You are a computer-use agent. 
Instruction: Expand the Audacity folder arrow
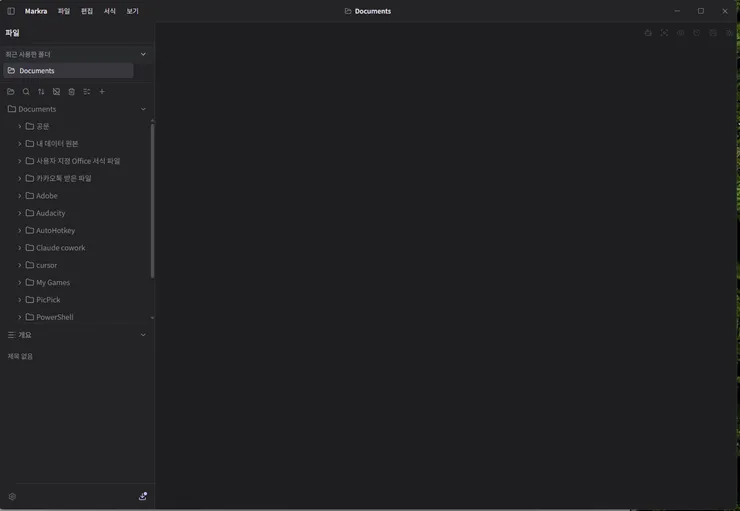click(19, 213)
